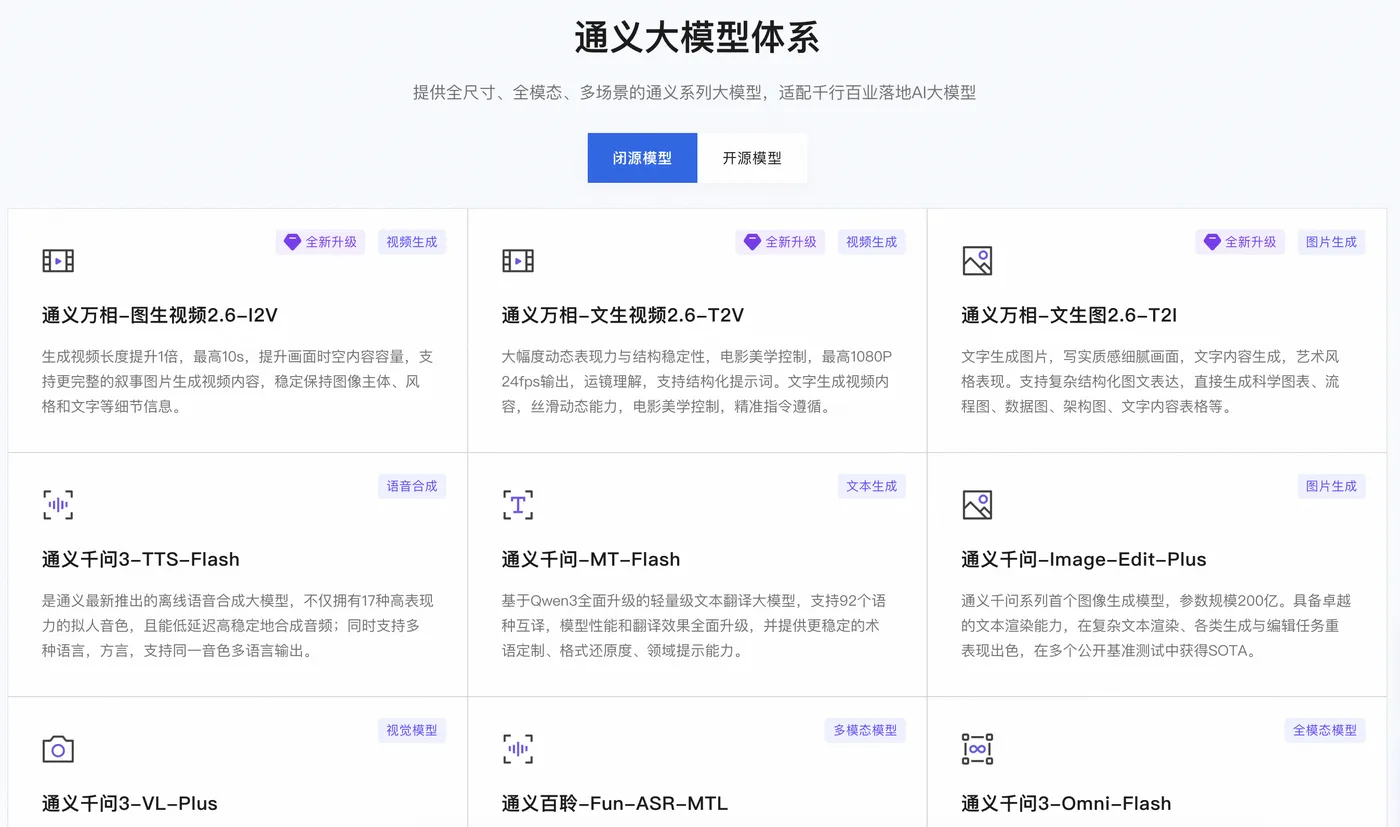The image size is (1400, 827).
Task: Click the 视频生成 tag on T2V card
Action: [871, 241]
